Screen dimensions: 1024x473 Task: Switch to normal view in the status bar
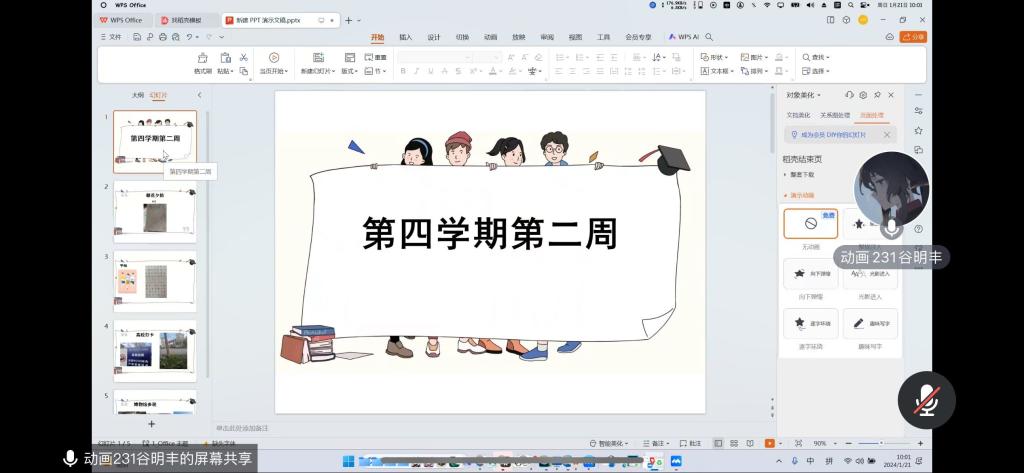pyautogui.click(x=718, y=443)
